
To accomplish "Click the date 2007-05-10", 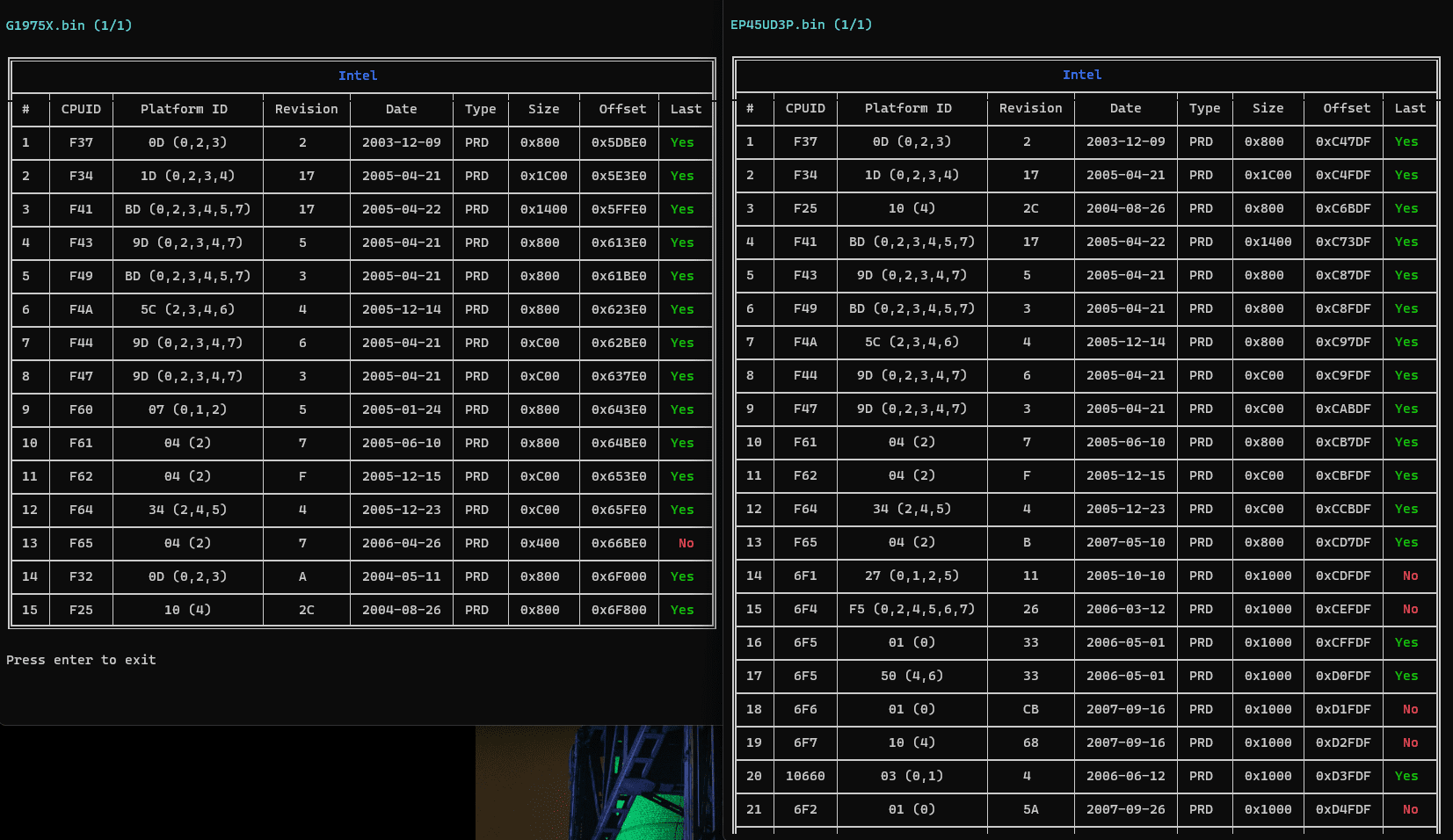I will pyautogui.click(x=1126, y=542).
